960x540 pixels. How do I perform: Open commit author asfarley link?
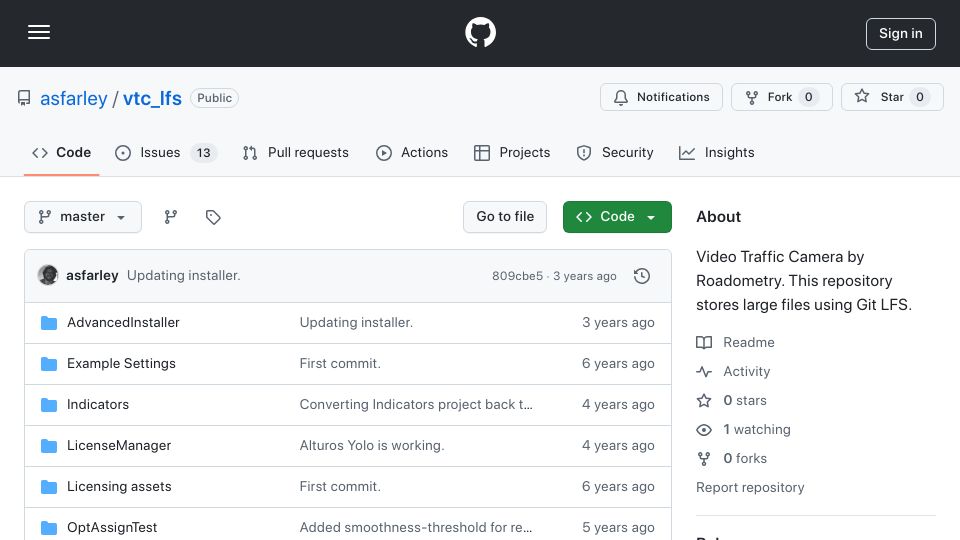(x=92, y=276)
